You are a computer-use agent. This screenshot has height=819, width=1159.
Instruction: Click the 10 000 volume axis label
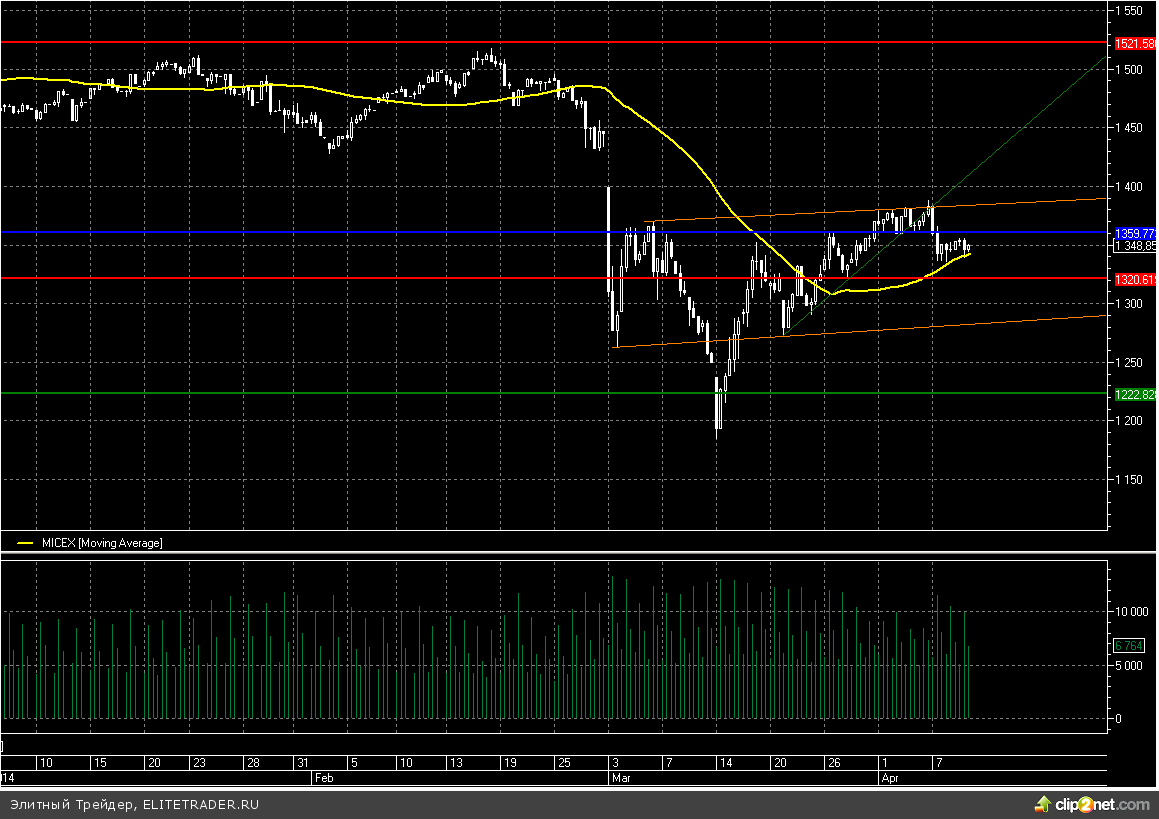pos(1132,612)
